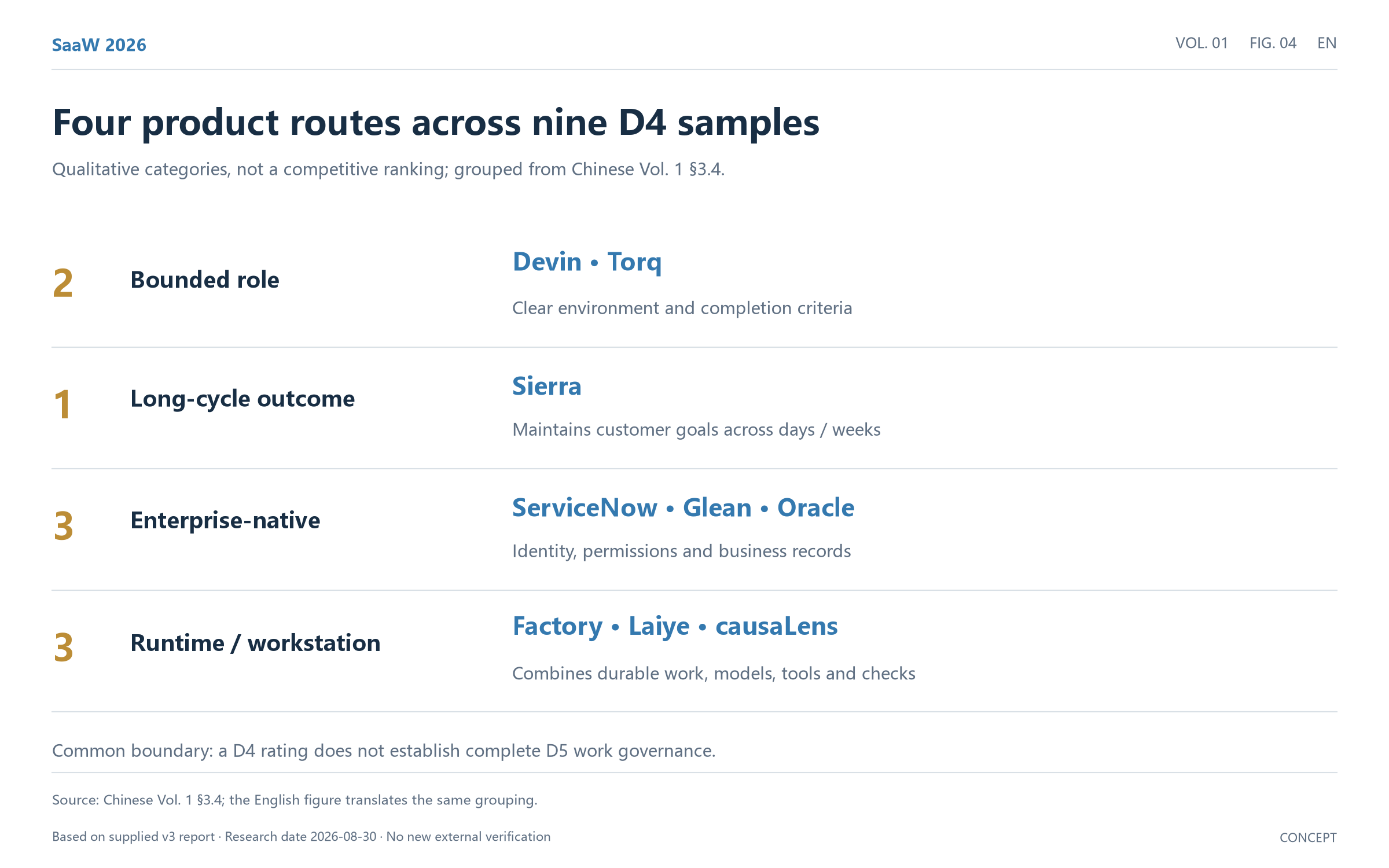Click the count '2' beside Bounded role
The height and width of the screenshot is (868, 1389).
[x=63, y=284]
